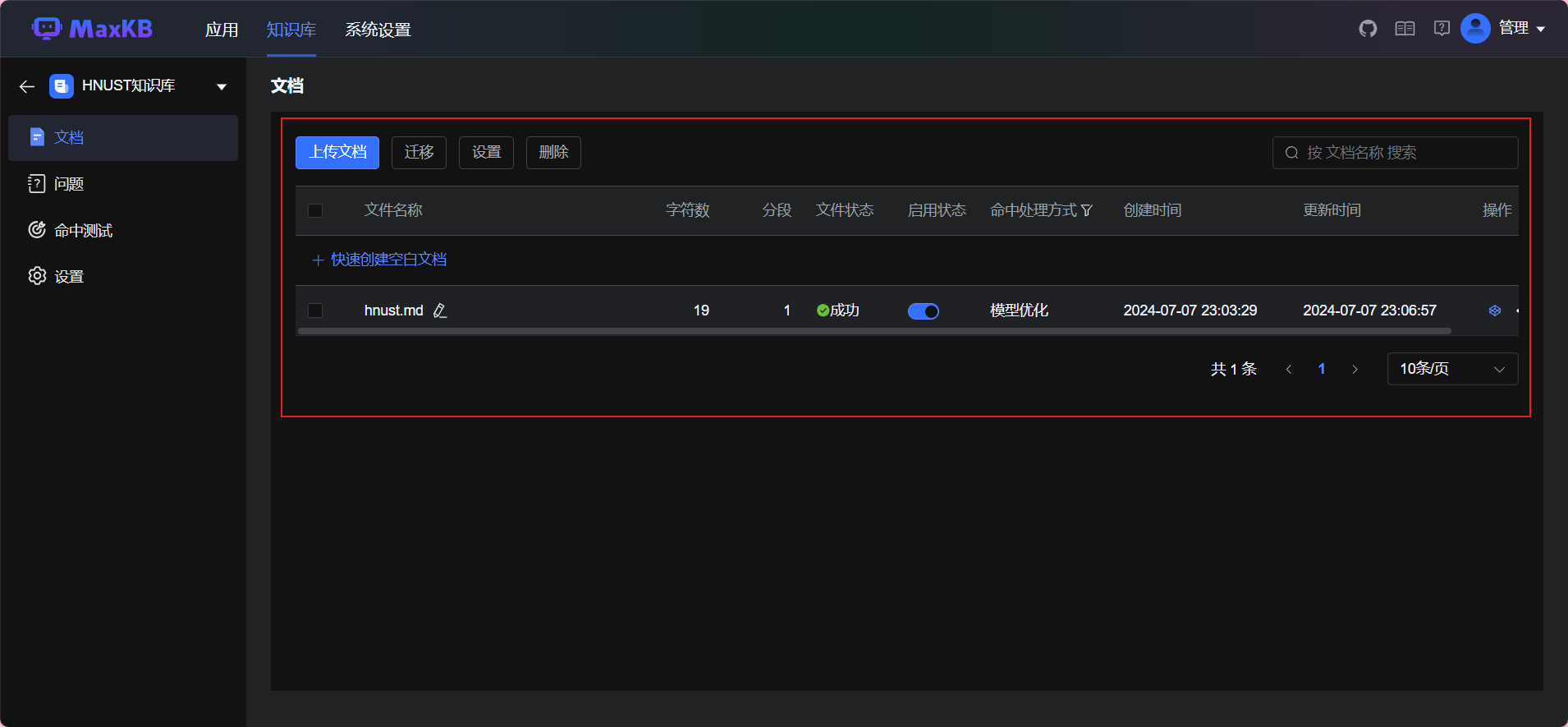The height and width of the screenshot is (727, 1568).
Task: Open the 10条/页 page size dropdown
Action: (1451, 369)
